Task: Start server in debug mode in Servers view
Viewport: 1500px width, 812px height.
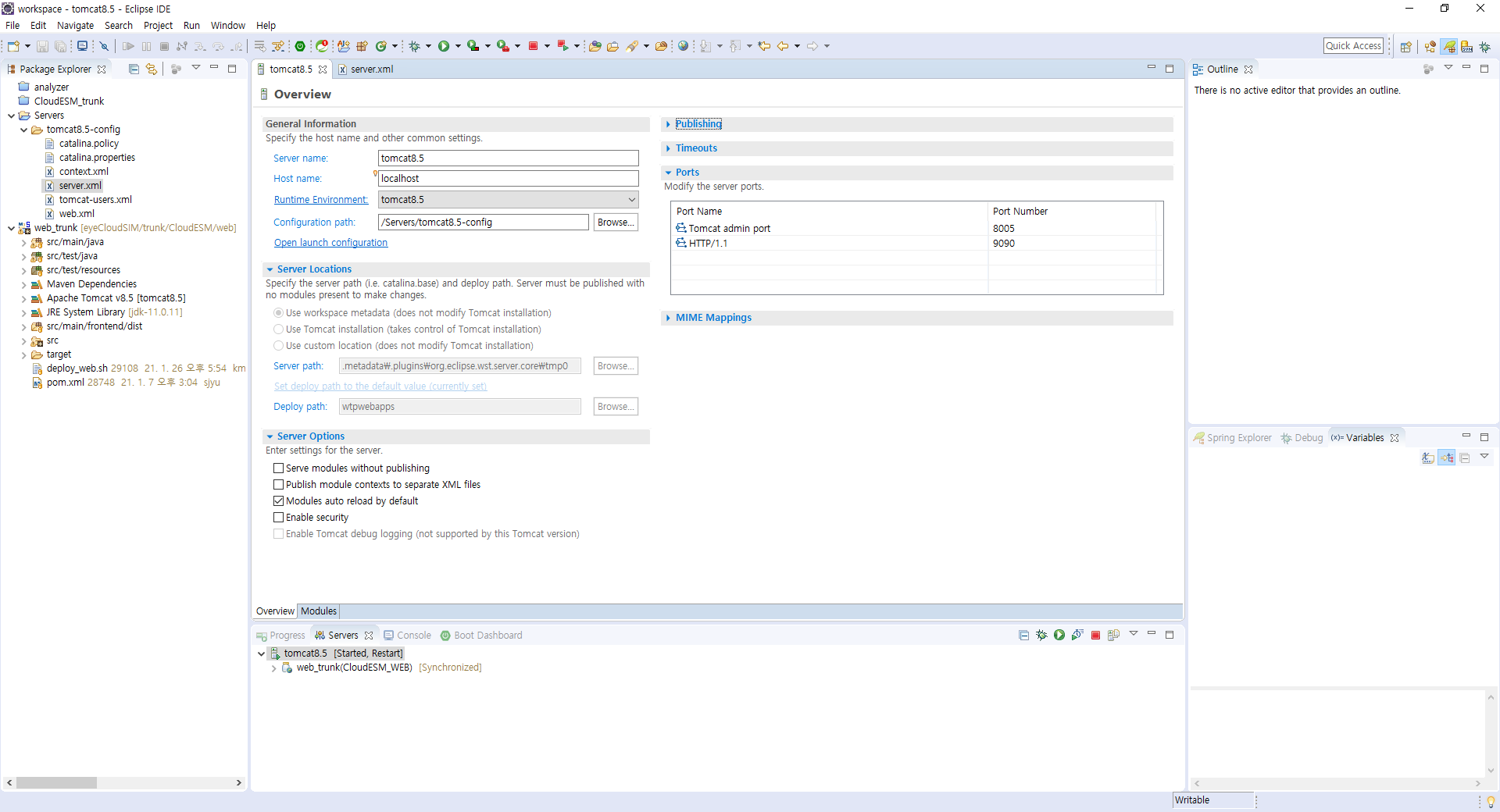Action: [x=1041, y=636]
